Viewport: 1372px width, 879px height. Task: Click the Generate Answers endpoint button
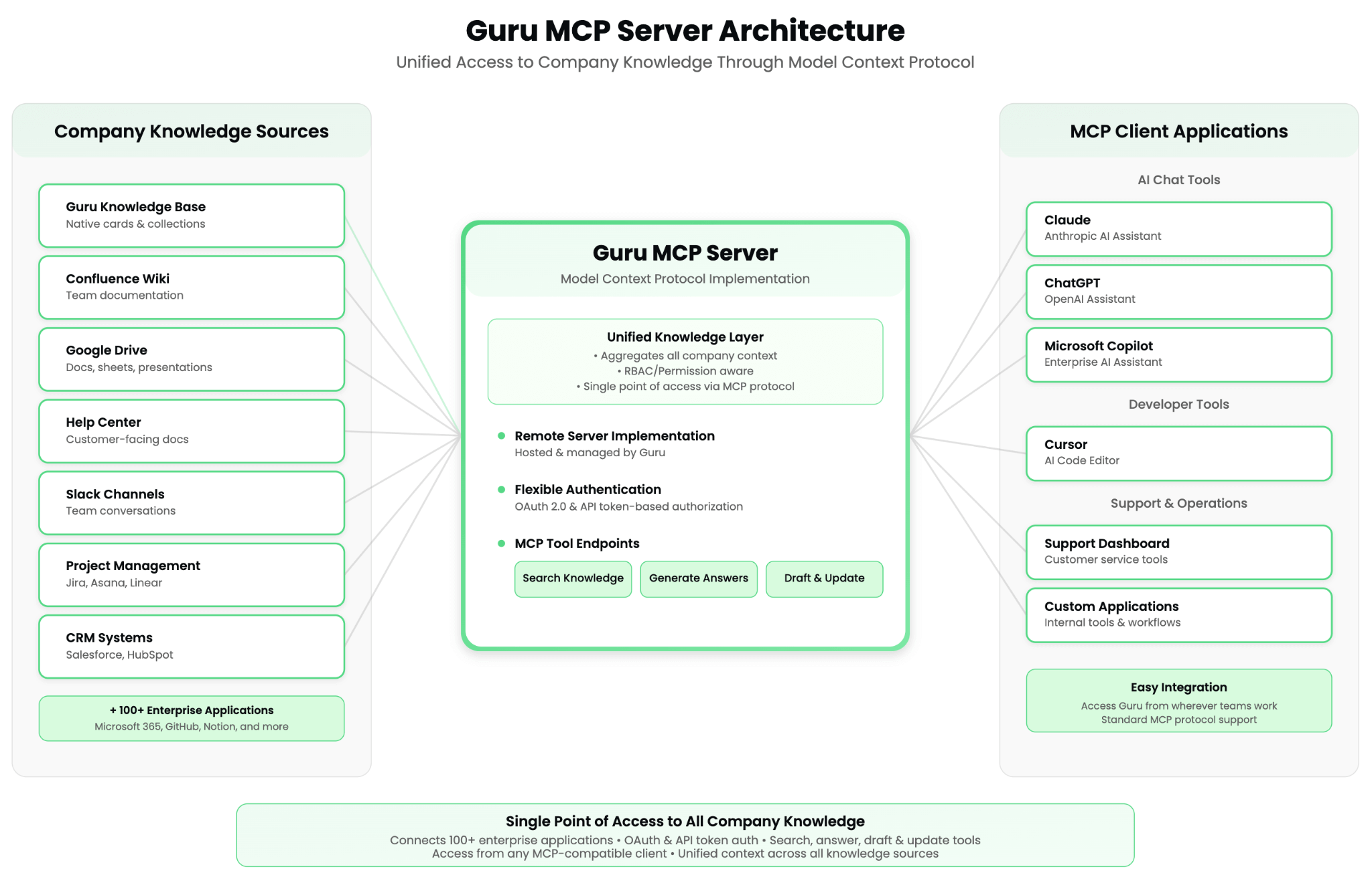698,578
